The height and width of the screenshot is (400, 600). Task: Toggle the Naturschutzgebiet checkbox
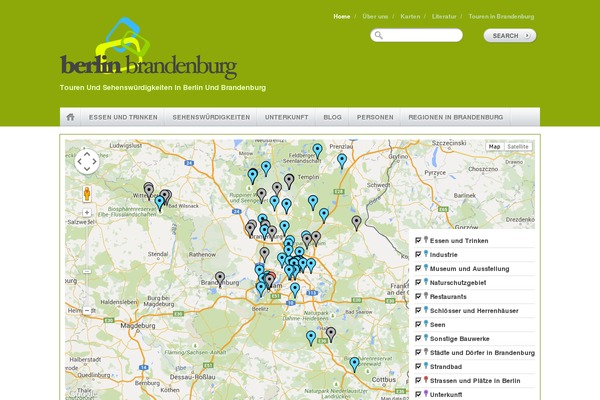(x=418, y=282)
